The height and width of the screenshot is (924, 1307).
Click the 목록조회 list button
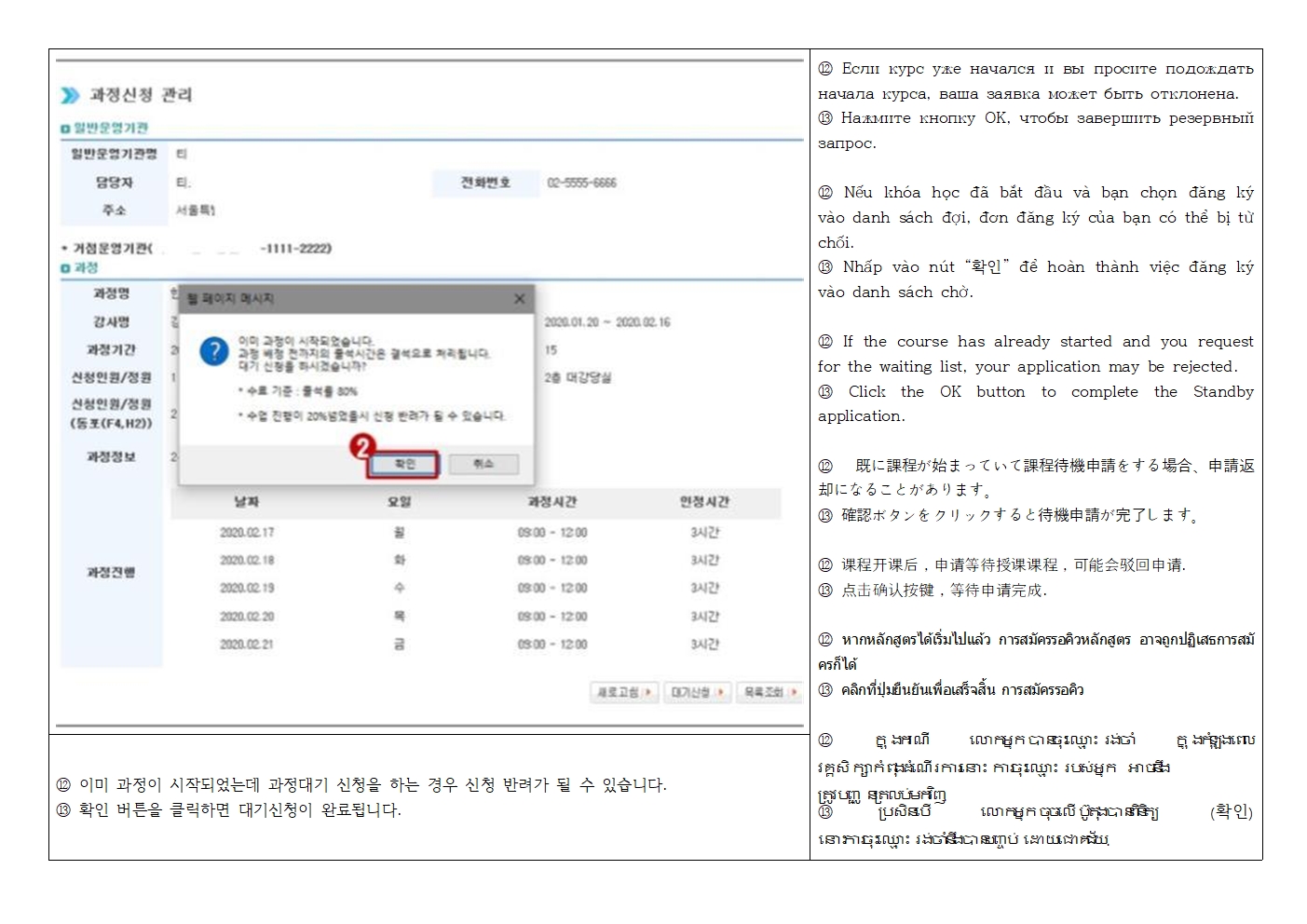click(769, 692)
